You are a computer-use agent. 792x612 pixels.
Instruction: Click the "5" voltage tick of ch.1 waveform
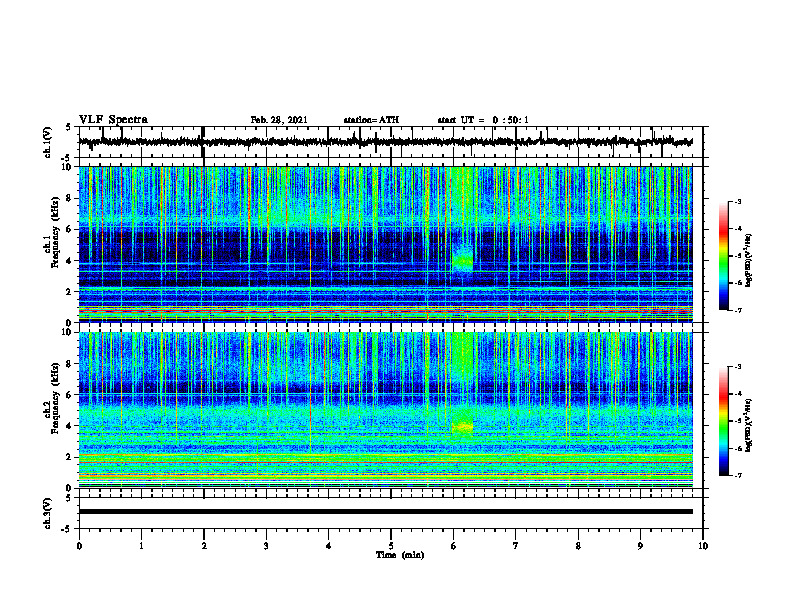click(68, 127)
